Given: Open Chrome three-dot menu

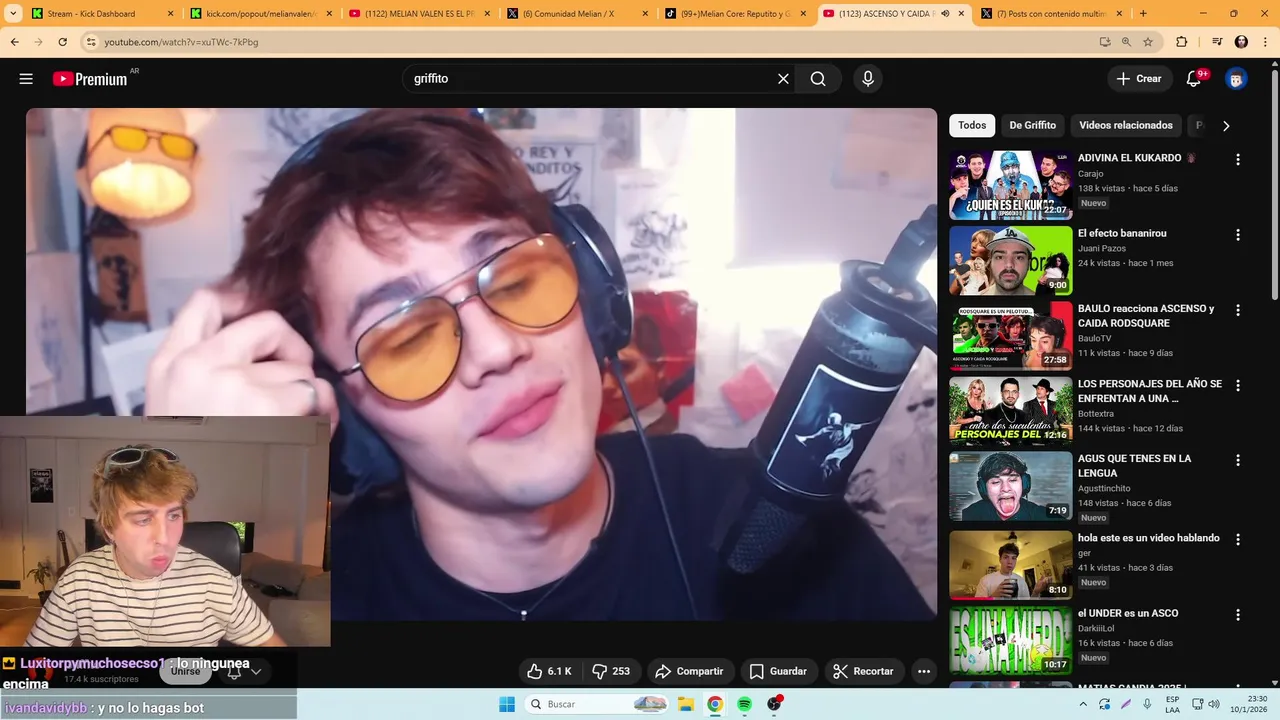Looking at the screenshot, I should click(x=1266, y=42).
